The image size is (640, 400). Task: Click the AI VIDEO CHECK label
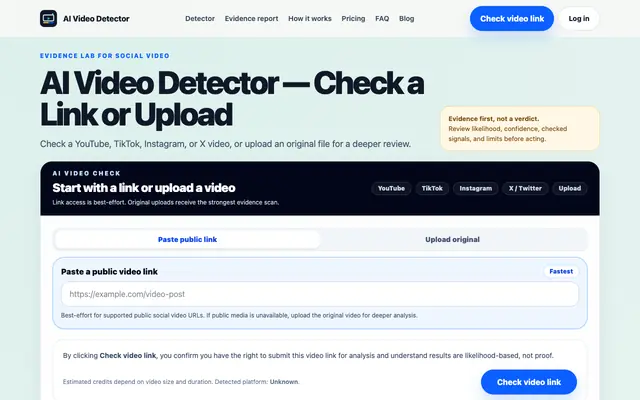[x=87, y=173]
